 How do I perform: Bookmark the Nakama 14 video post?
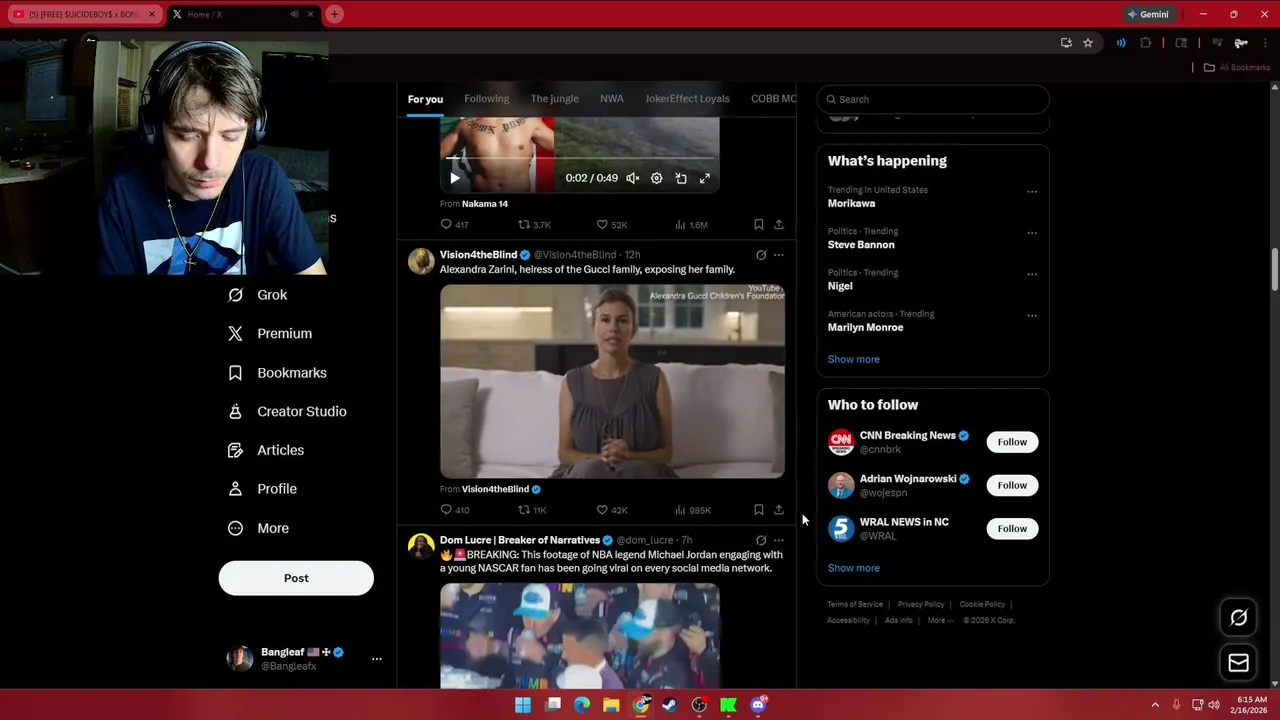(759, 225)
